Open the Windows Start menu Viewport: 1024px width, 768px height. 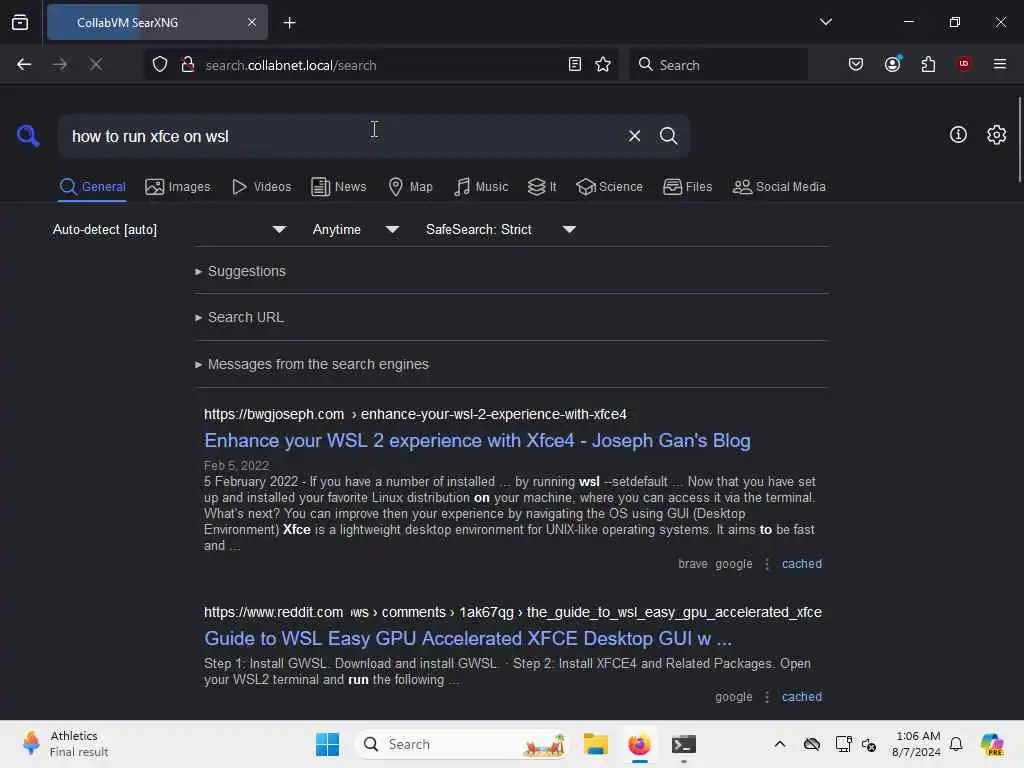(327, 744)
